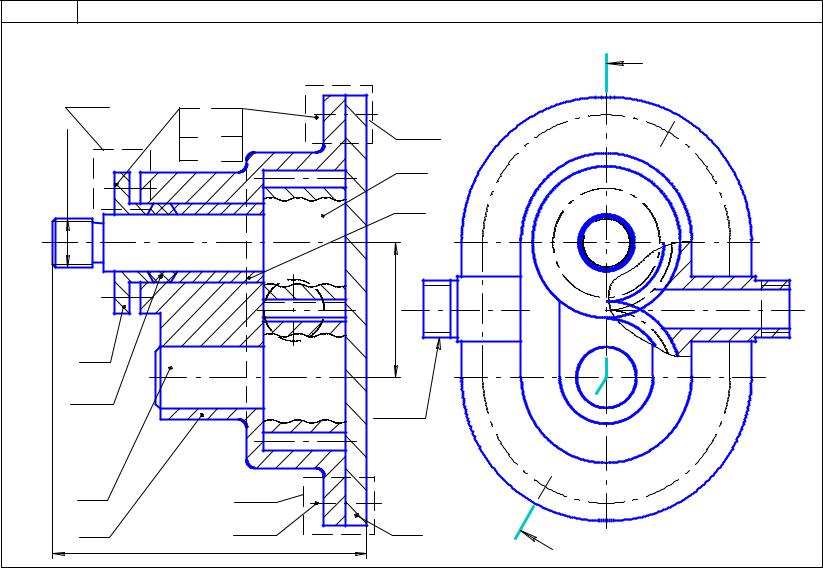
Task: Select the section-view arrow at the bottom of the right view
Action: pyautogui.click(x=536, y=540)
